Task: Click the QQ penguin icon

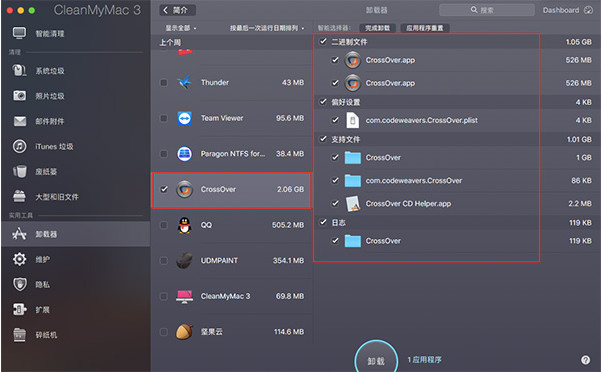Action: click(x=185, y=225)
